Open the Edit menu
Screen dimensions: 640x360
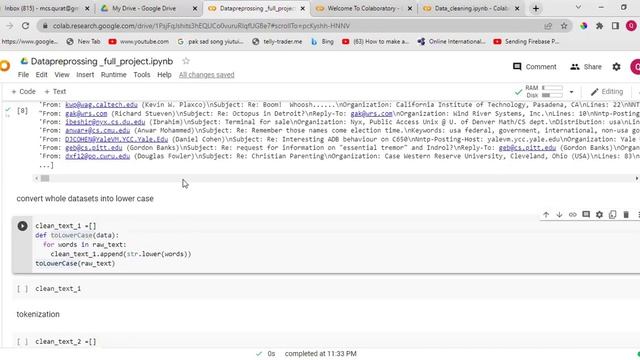[x=42, y=75]
